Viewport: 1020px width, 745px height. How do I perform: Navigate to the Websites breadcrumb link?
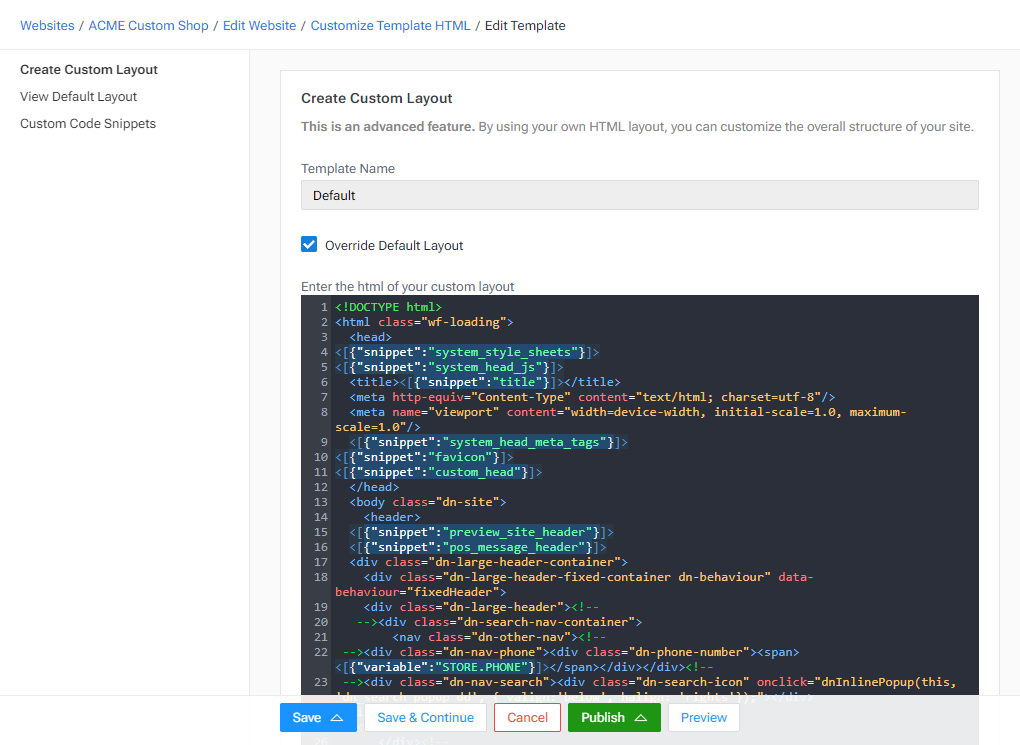(x=47, y=25)
